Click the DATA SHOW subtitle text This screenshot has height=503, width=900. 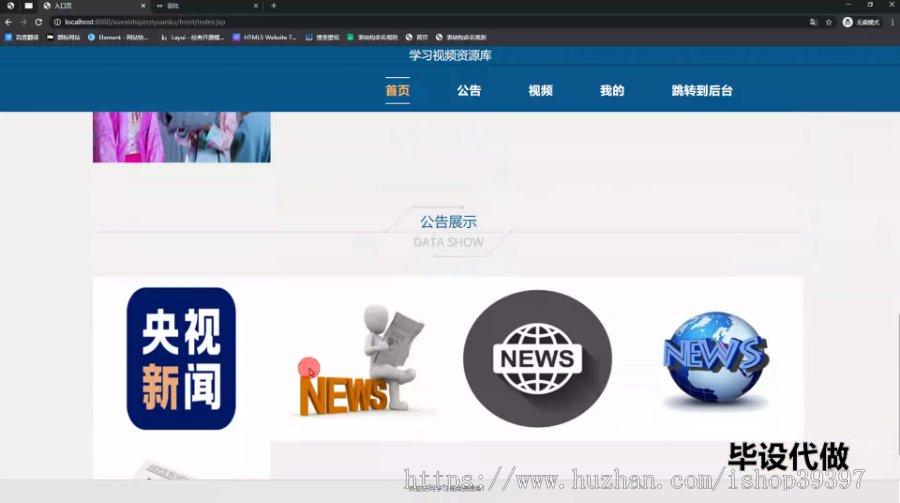click(448, 242)
